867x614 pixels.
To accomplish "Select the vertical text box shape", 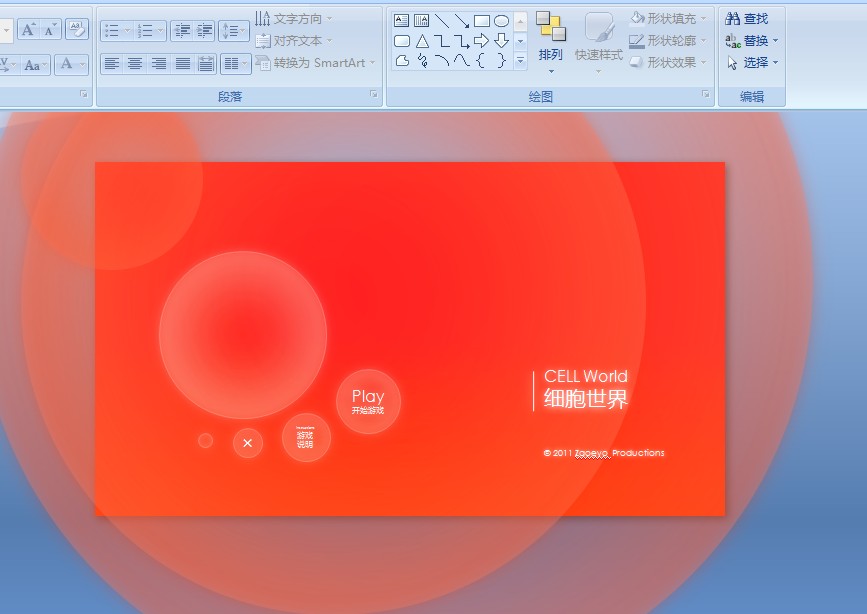I will (421, 21).
